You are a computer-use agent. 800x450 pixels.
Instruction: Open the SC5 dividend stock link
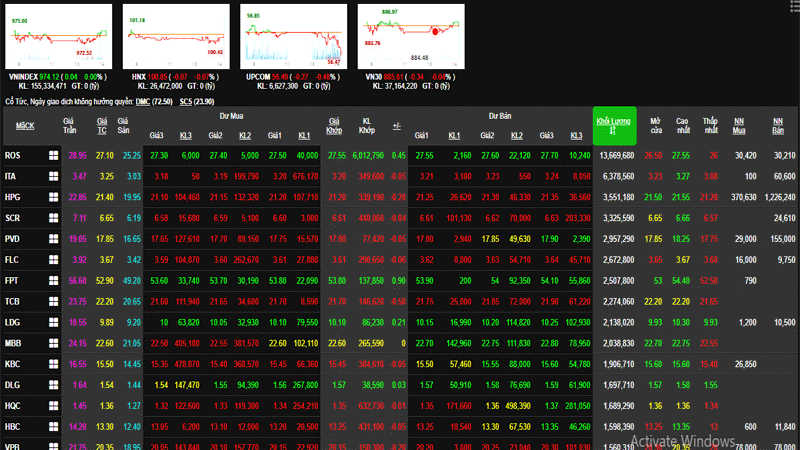[x=186, y=102]
